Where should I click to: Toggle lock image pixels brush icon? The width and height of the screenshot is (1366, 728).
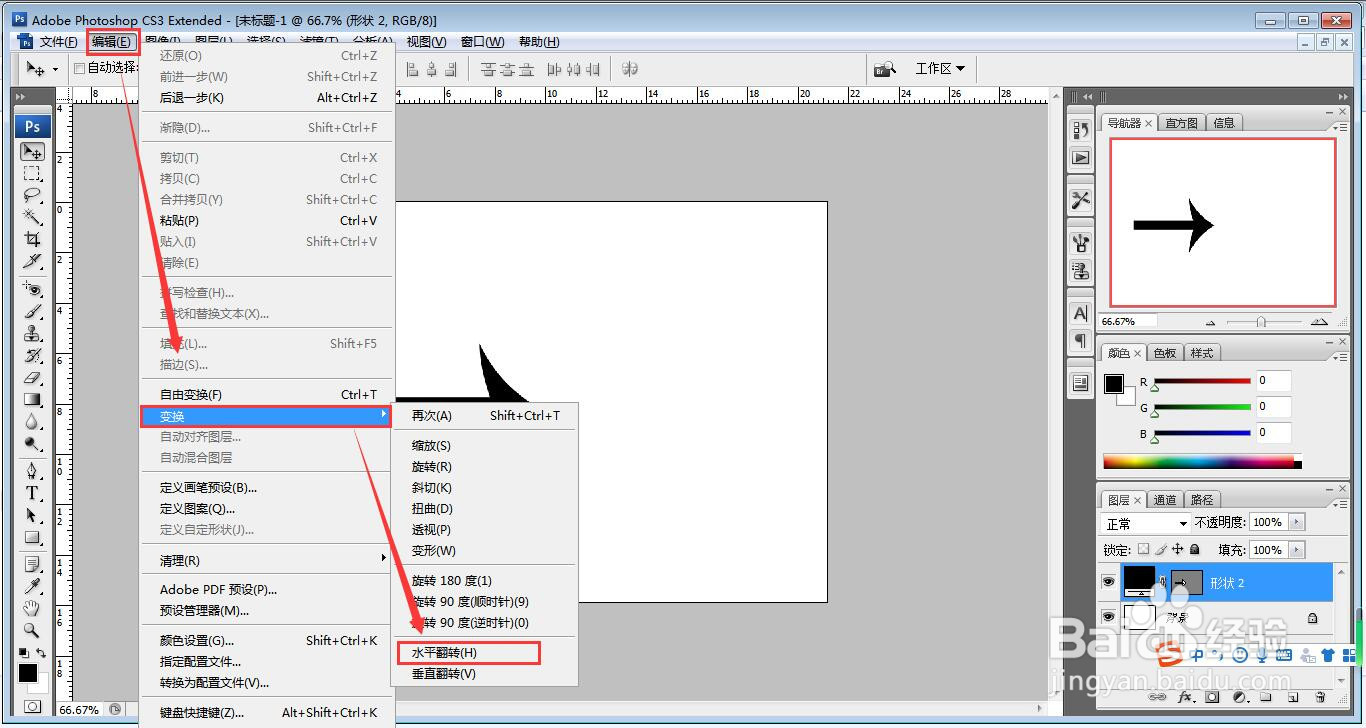[x=1160, y=549]
